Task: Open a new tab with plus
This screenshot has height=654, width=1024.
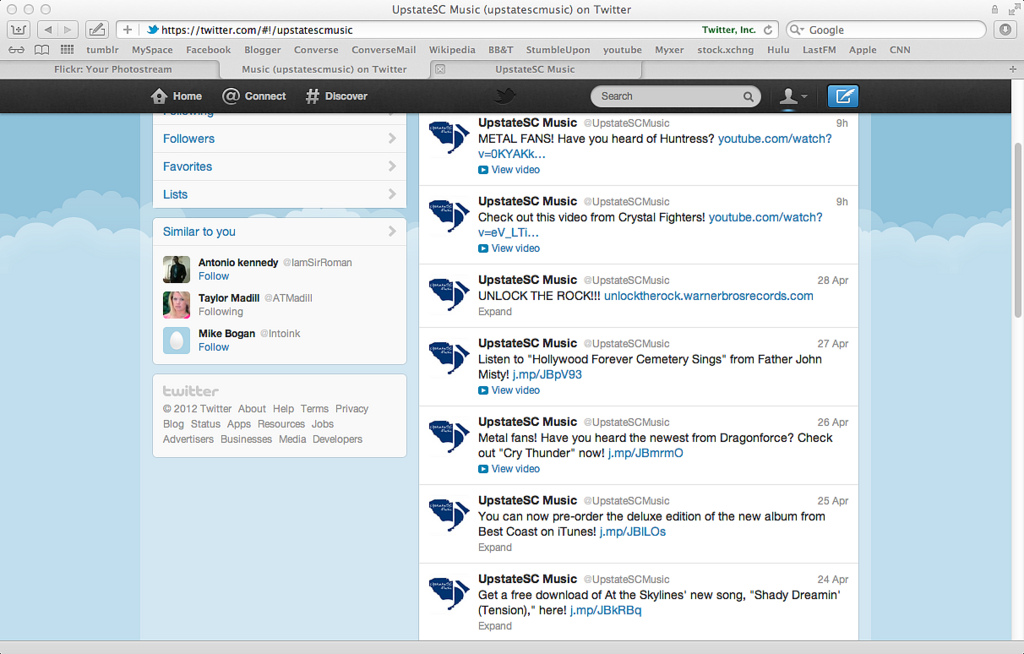Action: (1012, 69)
